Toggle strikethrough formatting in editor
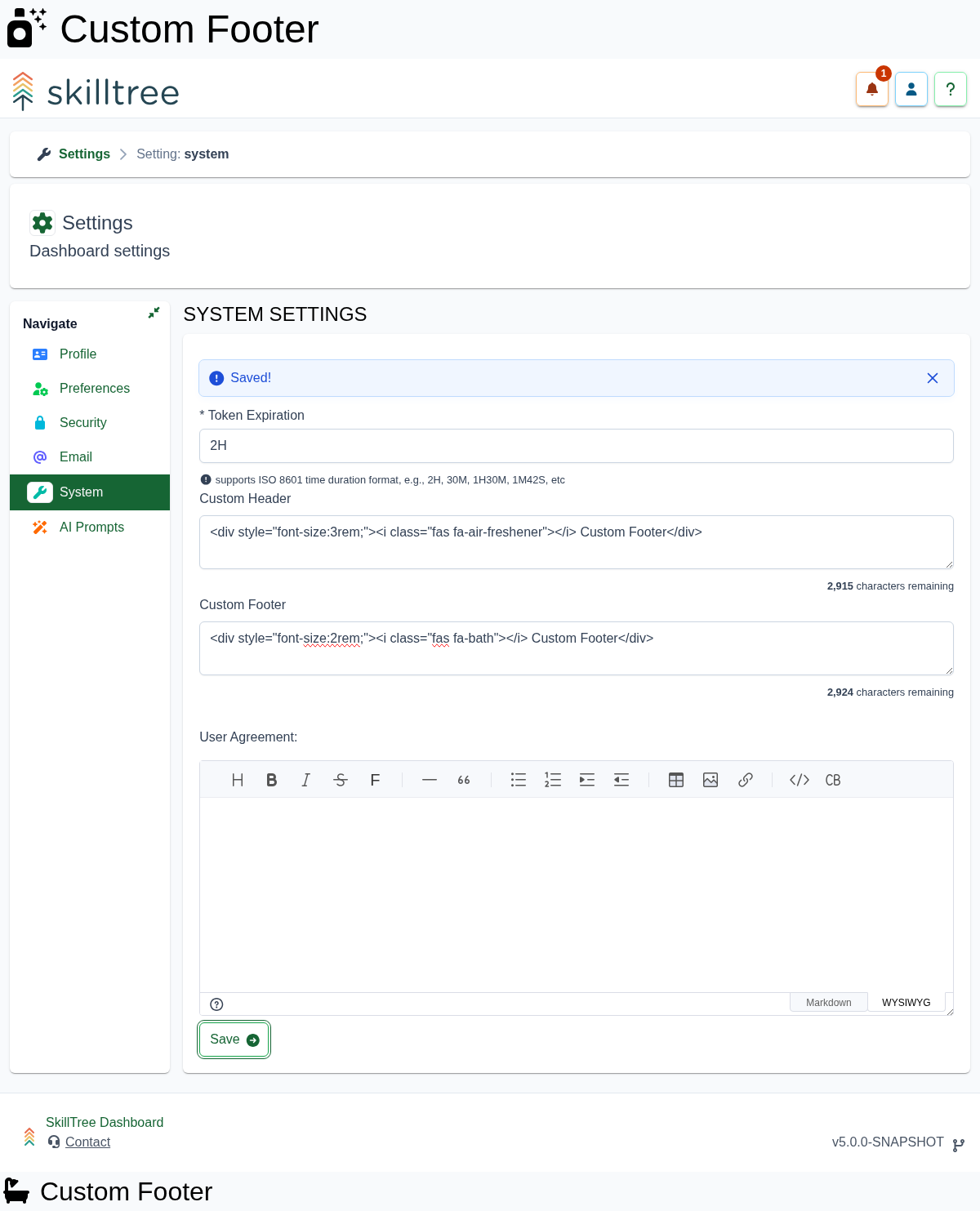 341,780
